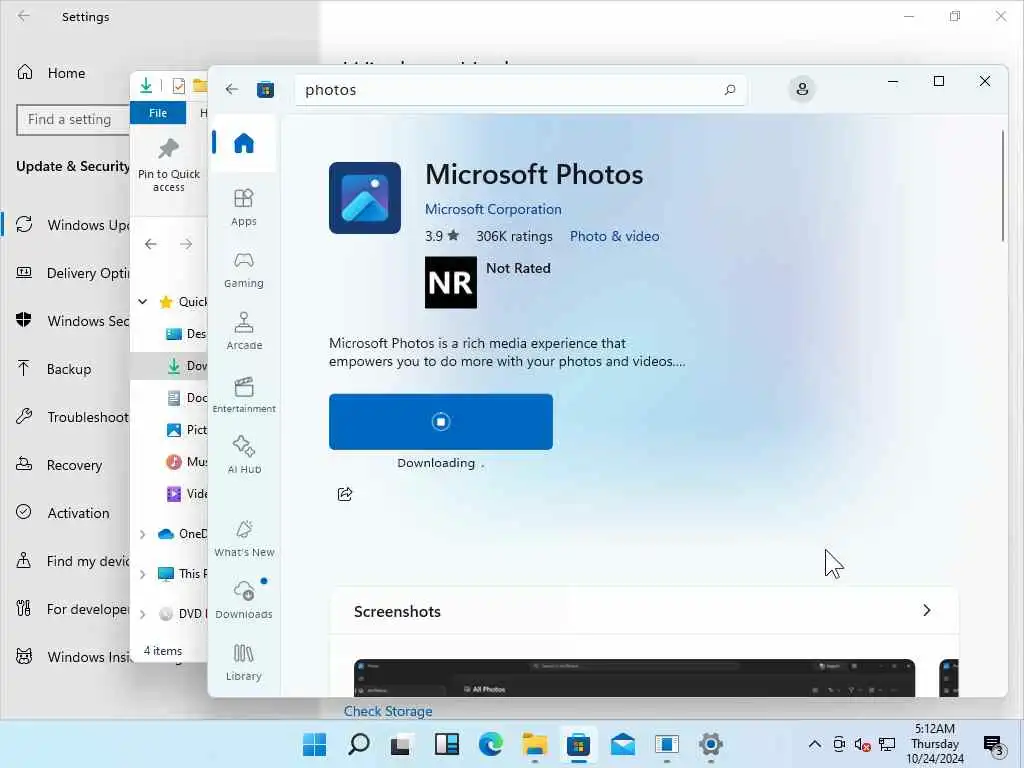Select Pictures in File Explorer tree

click(186, 430)
